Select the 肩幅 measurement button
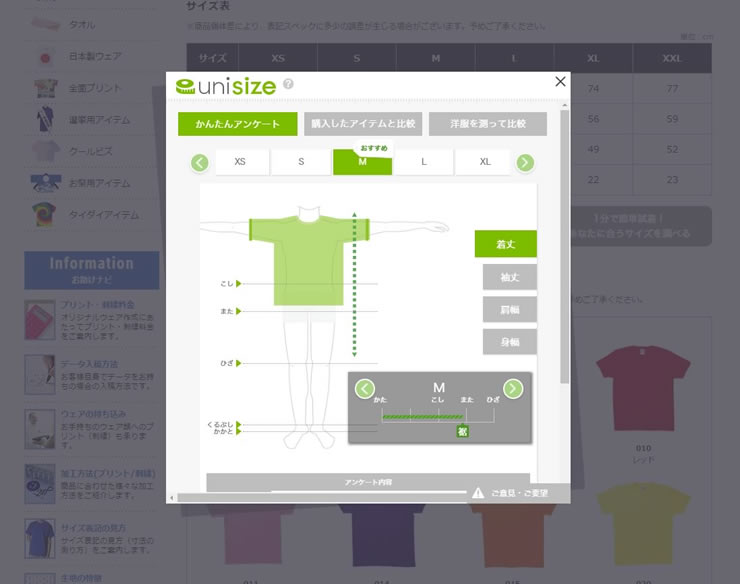The height and width of the screenshot is (584, 740). coord(509,310)
